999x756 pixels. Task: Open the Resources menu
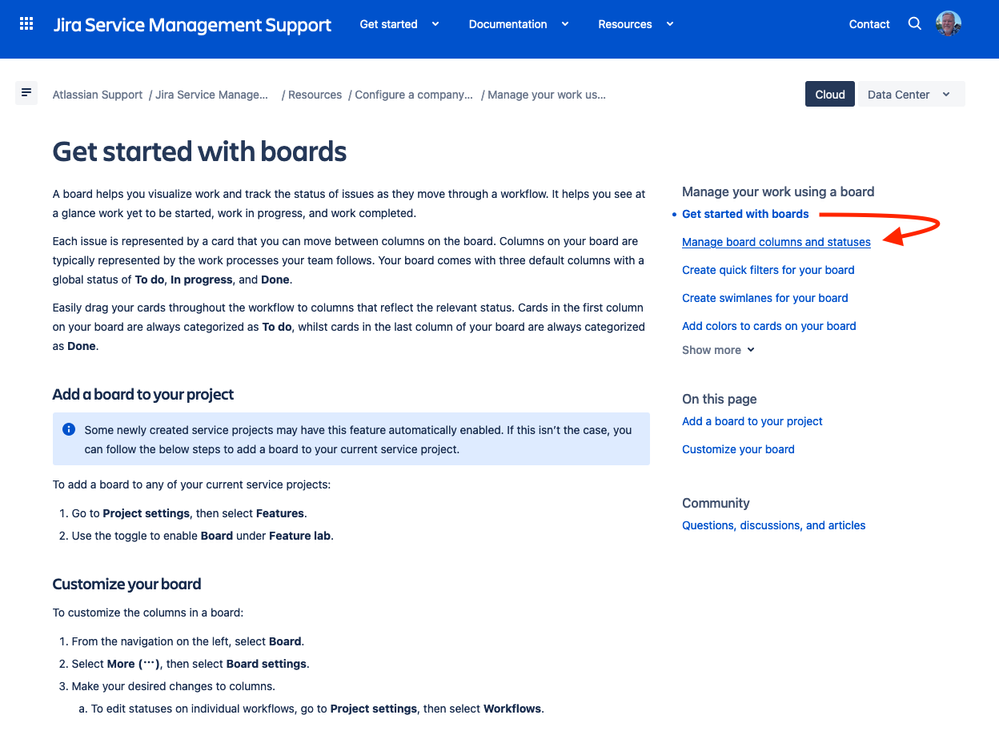[x=625, y=24]
